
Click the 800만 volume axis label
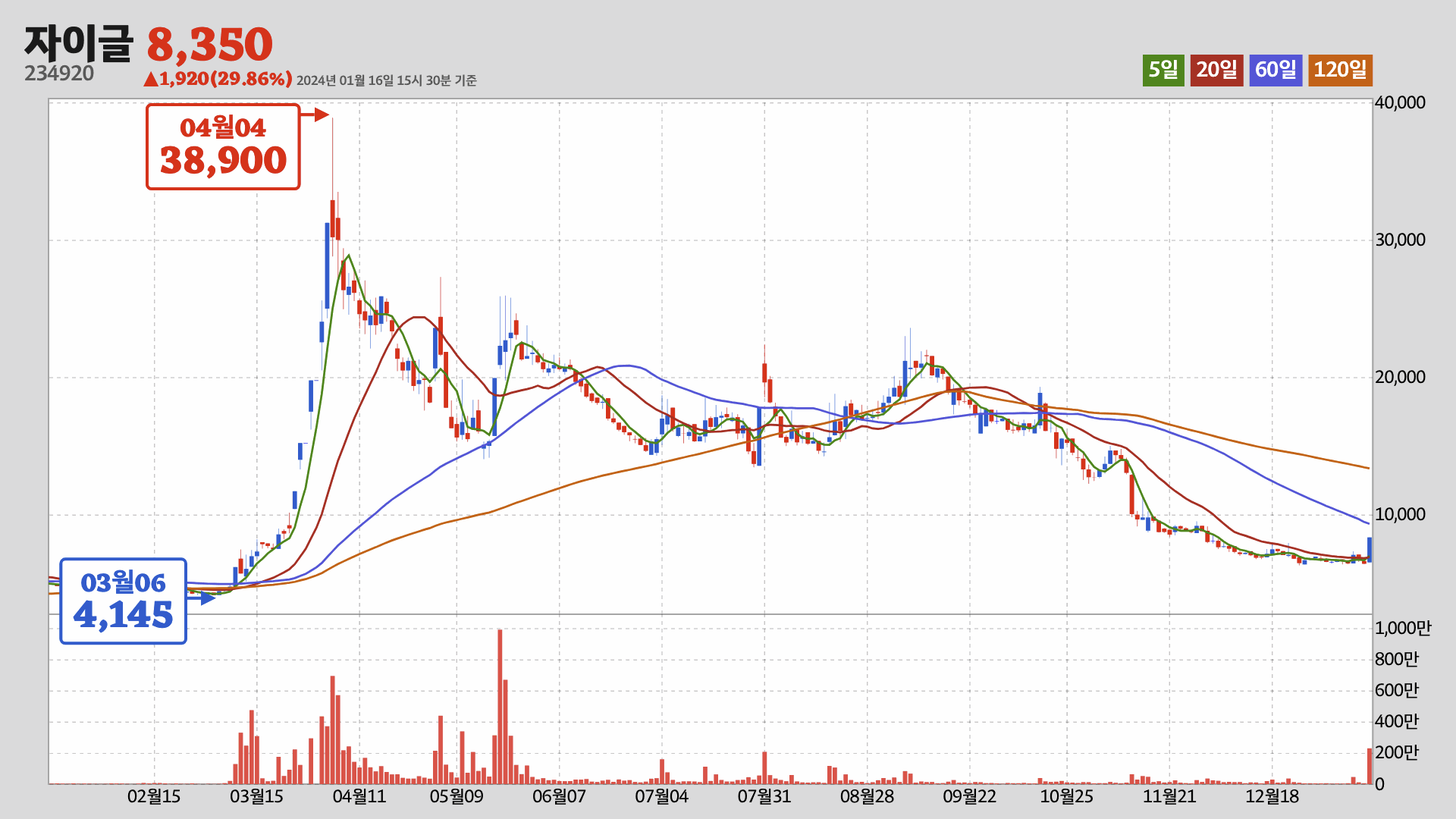click(x=1397, y=660)
